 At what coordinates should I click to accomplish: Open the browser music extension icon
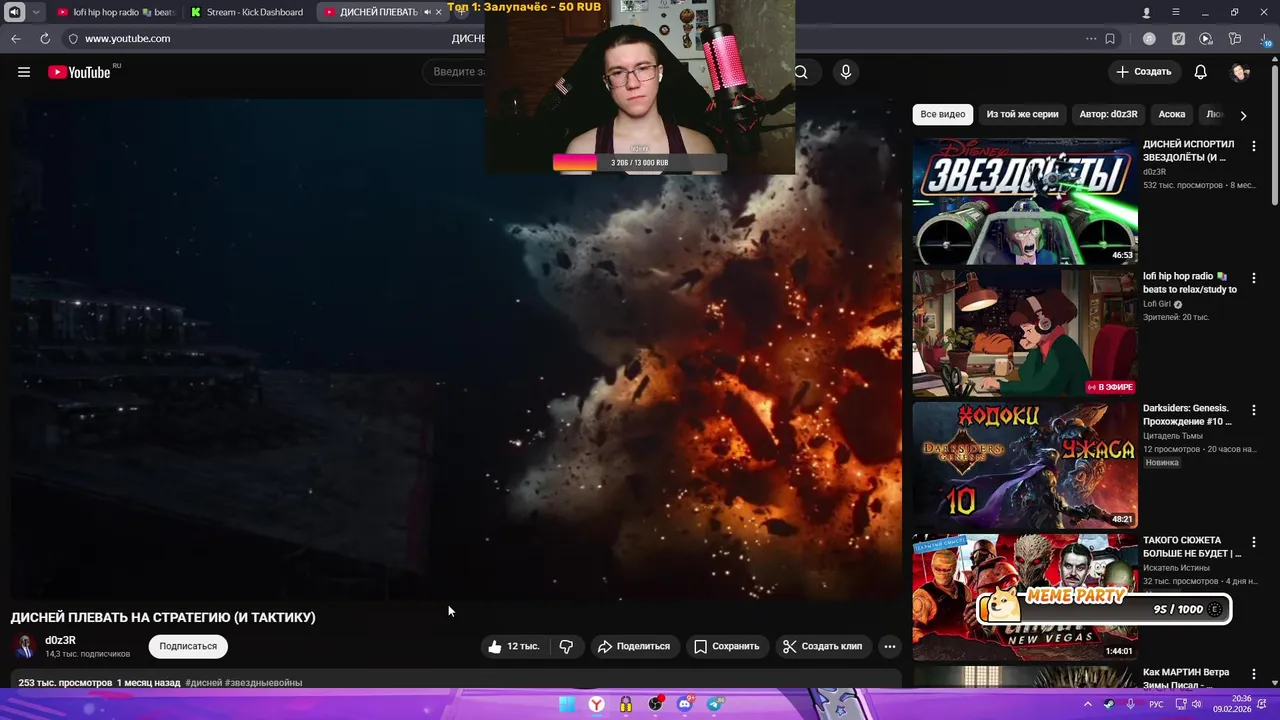coord(1149,38)
